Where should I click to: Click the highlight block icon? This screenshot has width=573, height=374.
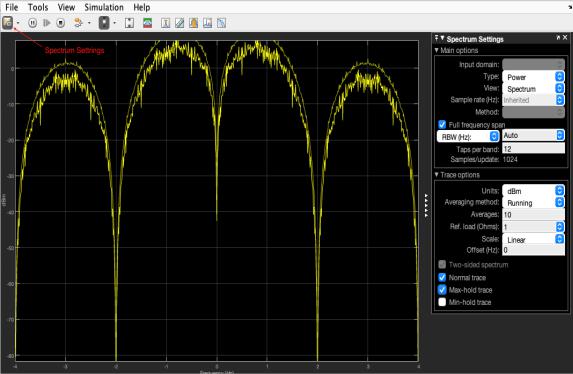click(x=78, y=23)
